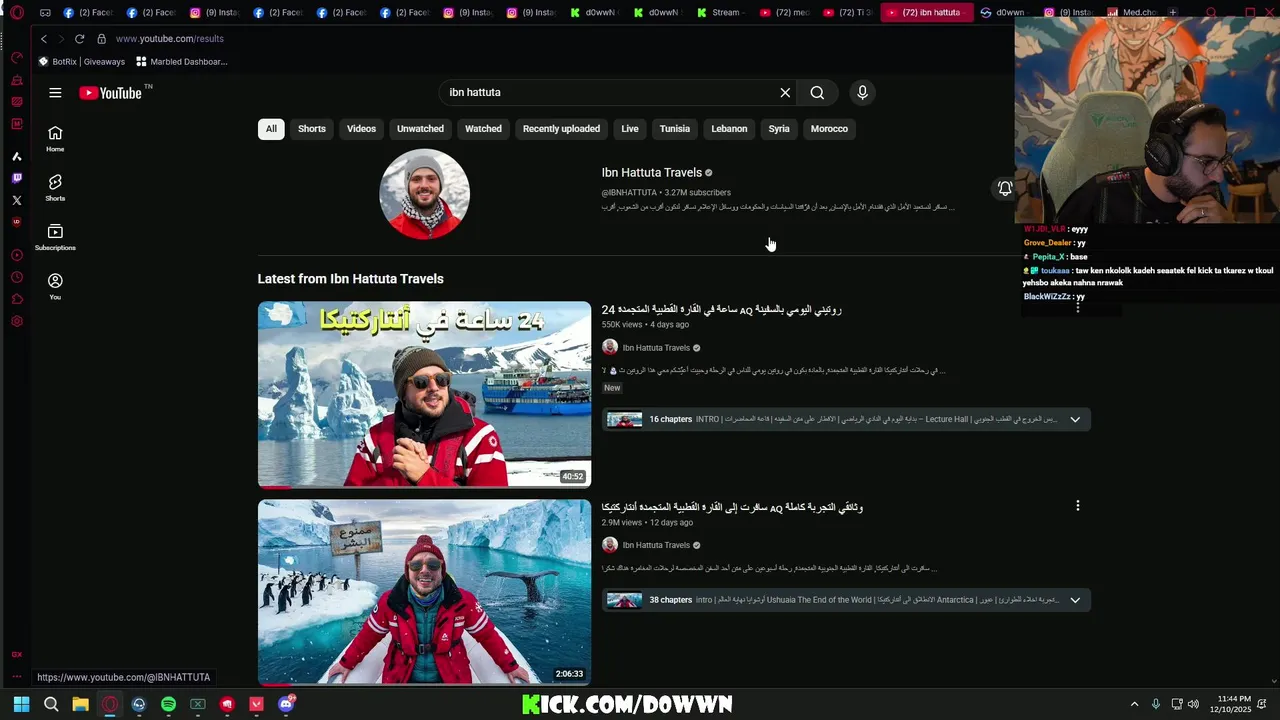This screenshot has height=720, width=1280.
Task: Reload the page in Opera
Action: click(79, 39)
